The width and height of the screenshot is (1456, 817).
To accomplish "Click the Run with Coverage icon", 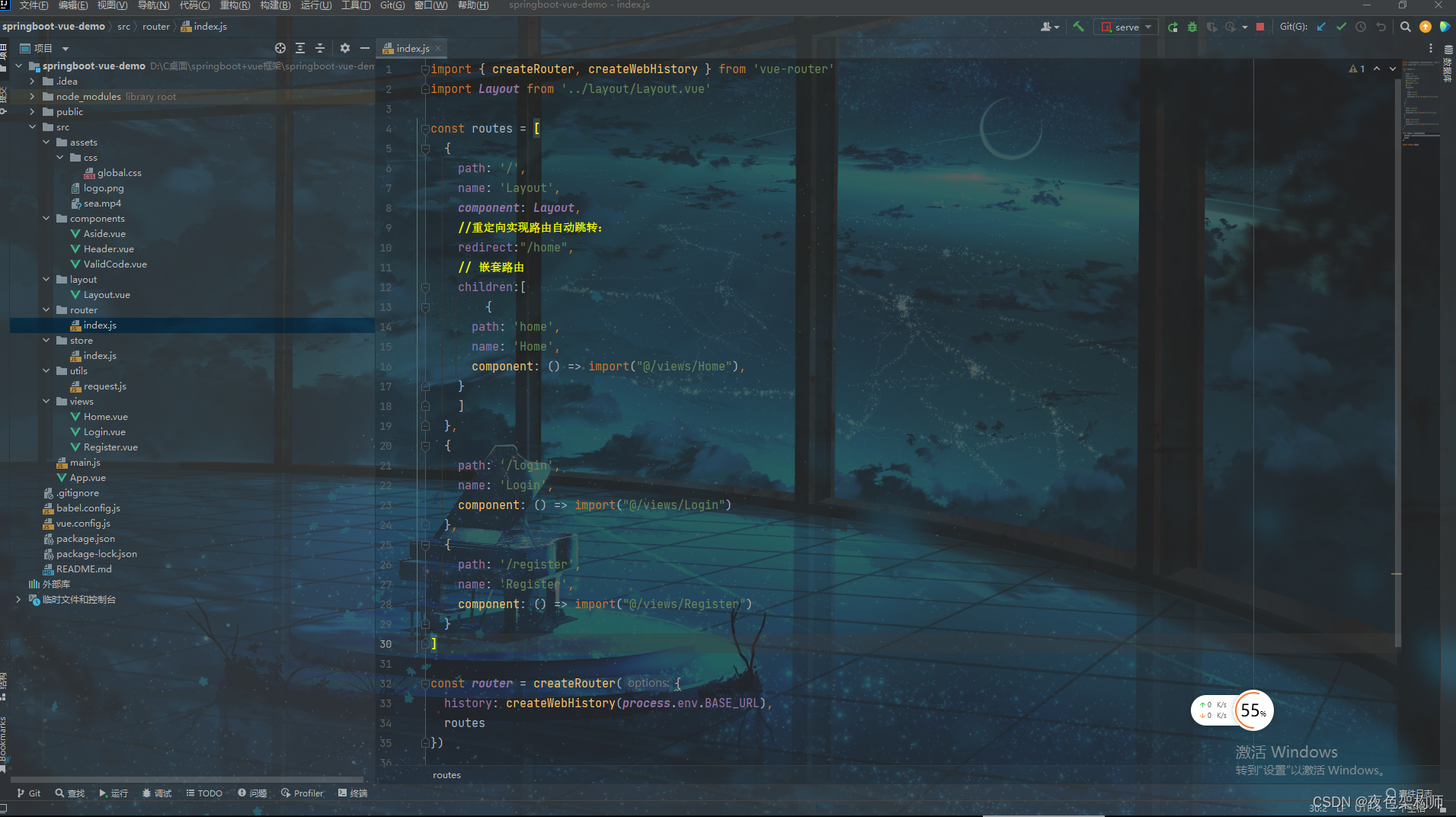I will pos(1211,27).
